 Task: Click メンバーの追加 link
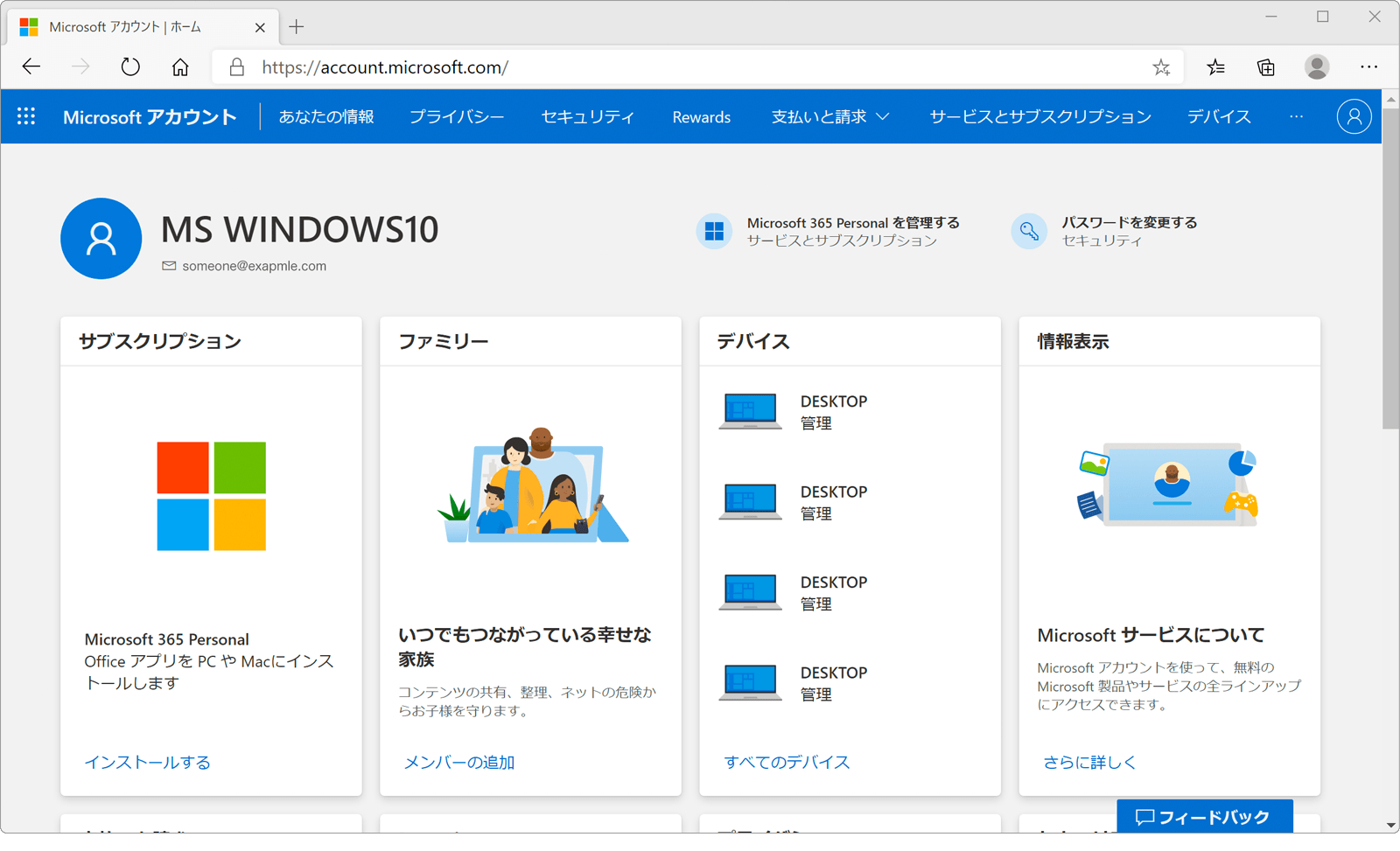pos(459,763)
